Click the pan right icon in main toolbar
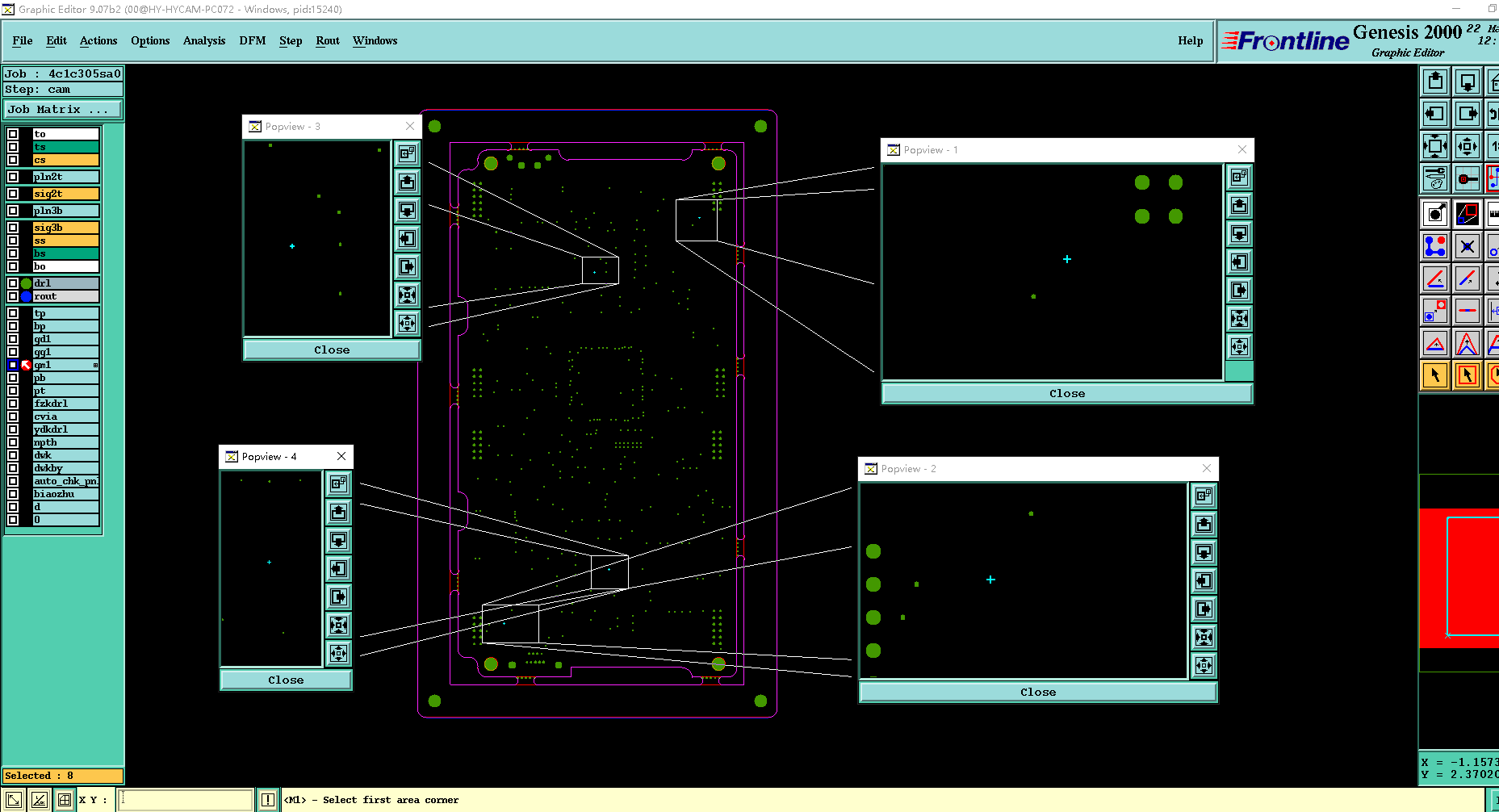Screen dimensions: 1499x812 pos(1468,114)
